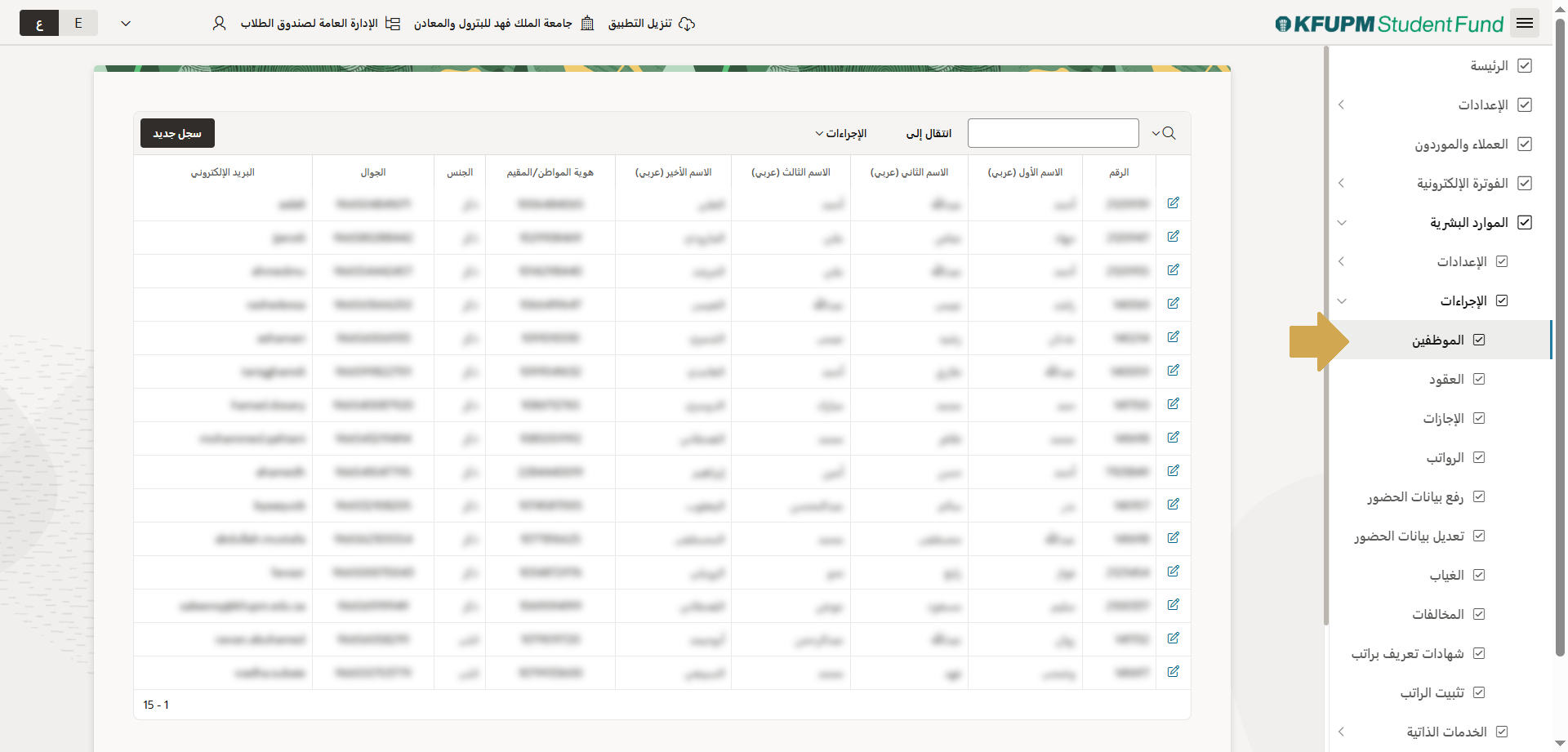Screen dimensions: 1568x752
Task: Click the الرقم column header
Action: (1119, 172)
